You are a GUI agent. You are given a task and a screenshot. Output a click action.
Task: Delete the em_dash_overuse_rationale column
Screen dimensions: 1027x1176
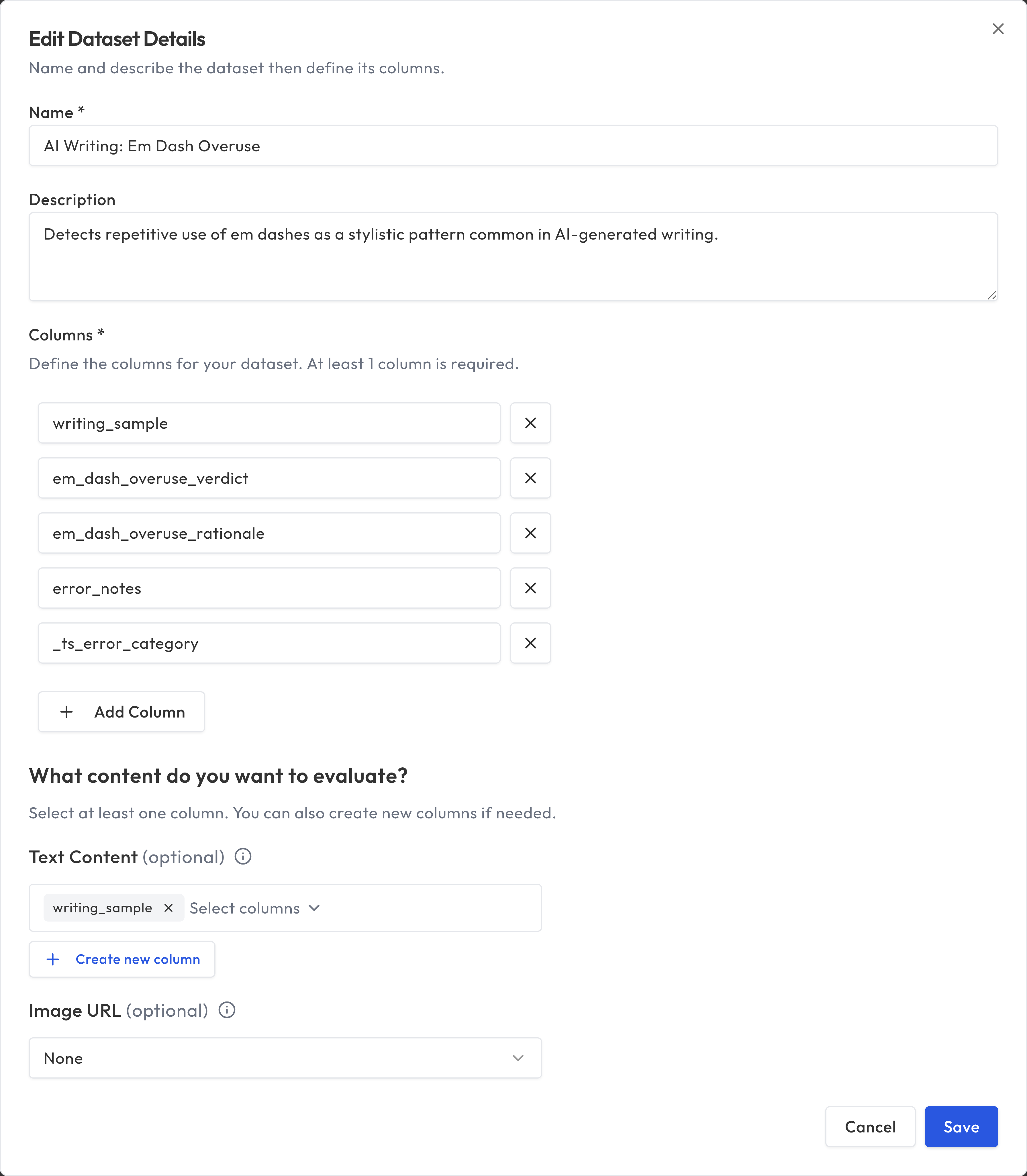pyautogui.click(x=530, y=533)
